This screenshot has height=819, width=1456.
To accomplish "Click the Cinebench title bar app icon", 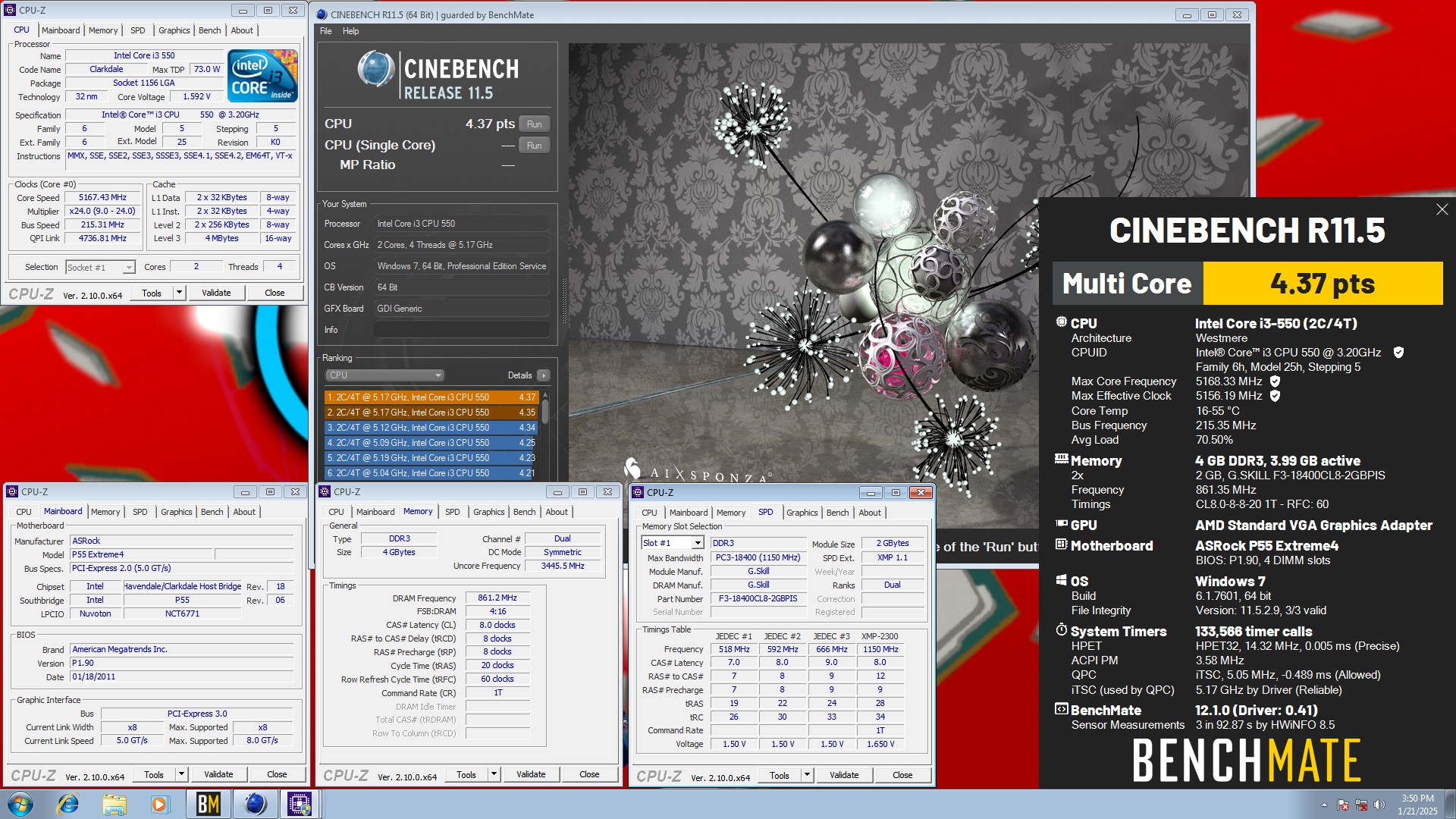I will (x=322, y=14).
